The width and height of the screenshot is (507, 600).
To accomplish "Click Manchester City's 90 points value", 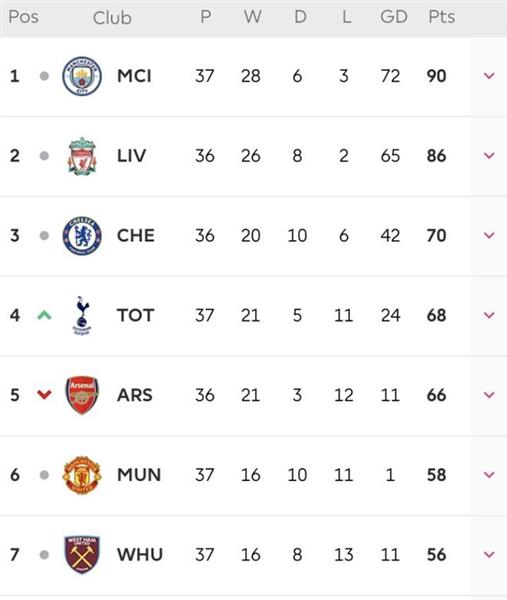I will pyautogui.click(x=437, y=76).
